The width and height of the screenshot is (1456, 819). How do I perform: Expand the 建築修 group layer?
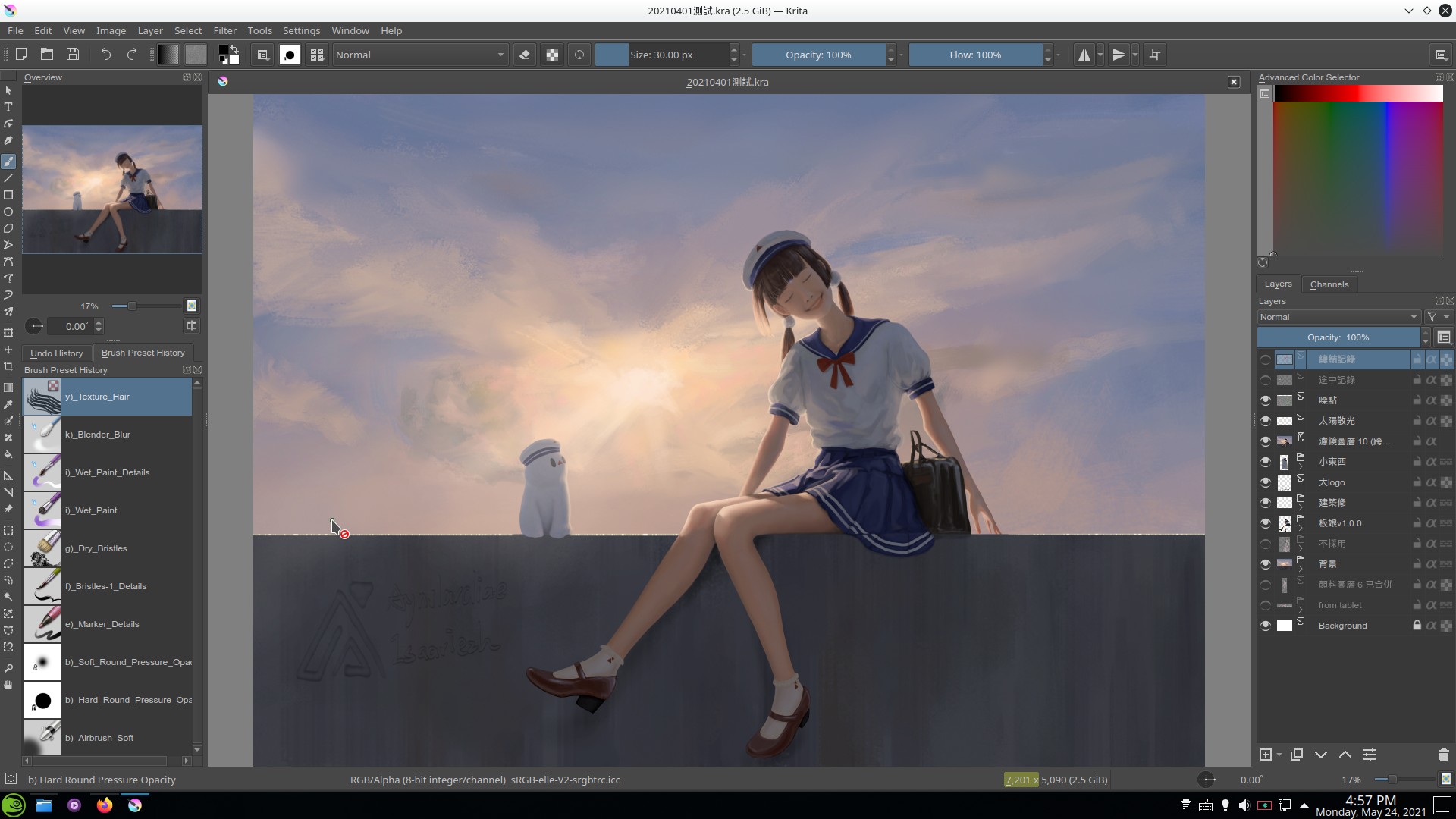pyautogui.click(x=1301, y=507)
